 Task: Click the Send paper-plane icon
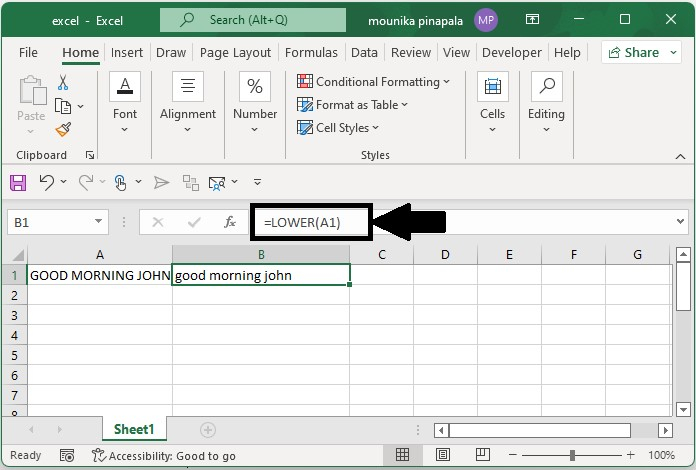161,182
